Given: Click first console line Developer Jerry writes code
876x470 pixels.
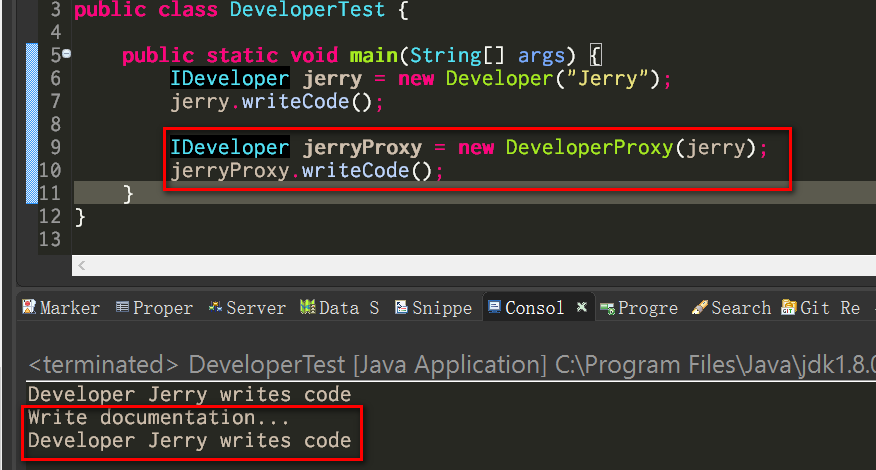Looking at the screenshot, I should tap(189, 395).
